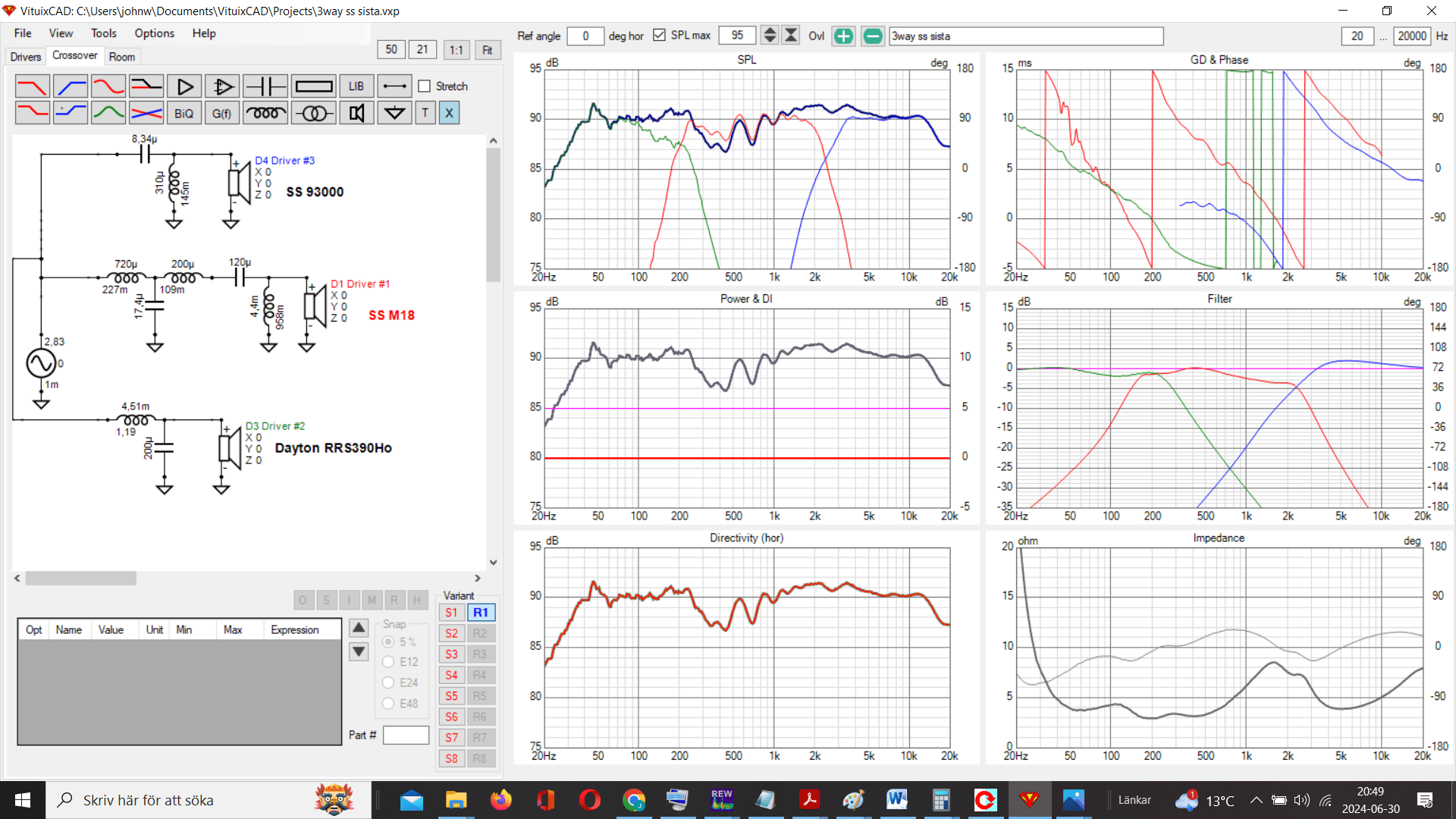Select the crossed red-blue lines filter tool
Viewport: 1456px width, 819px height.
[x=146, y=113]
